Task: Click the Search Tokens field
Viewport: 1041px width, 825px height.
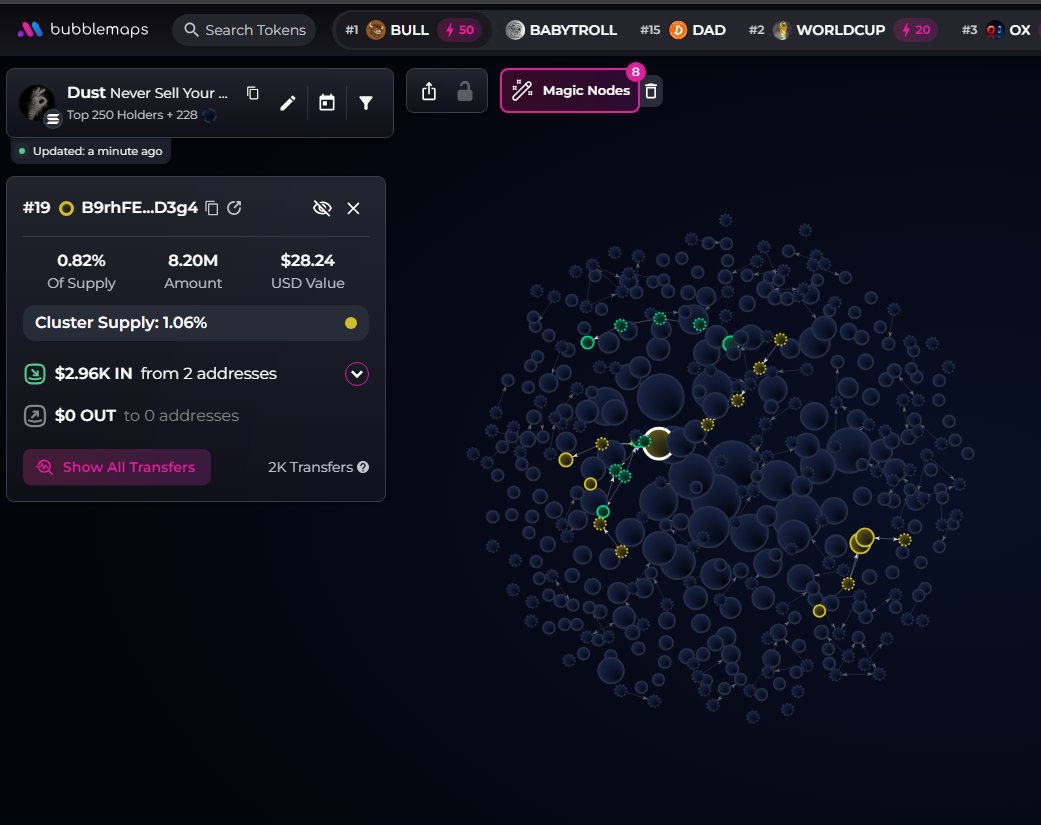Action: click(x=244, y=30)
